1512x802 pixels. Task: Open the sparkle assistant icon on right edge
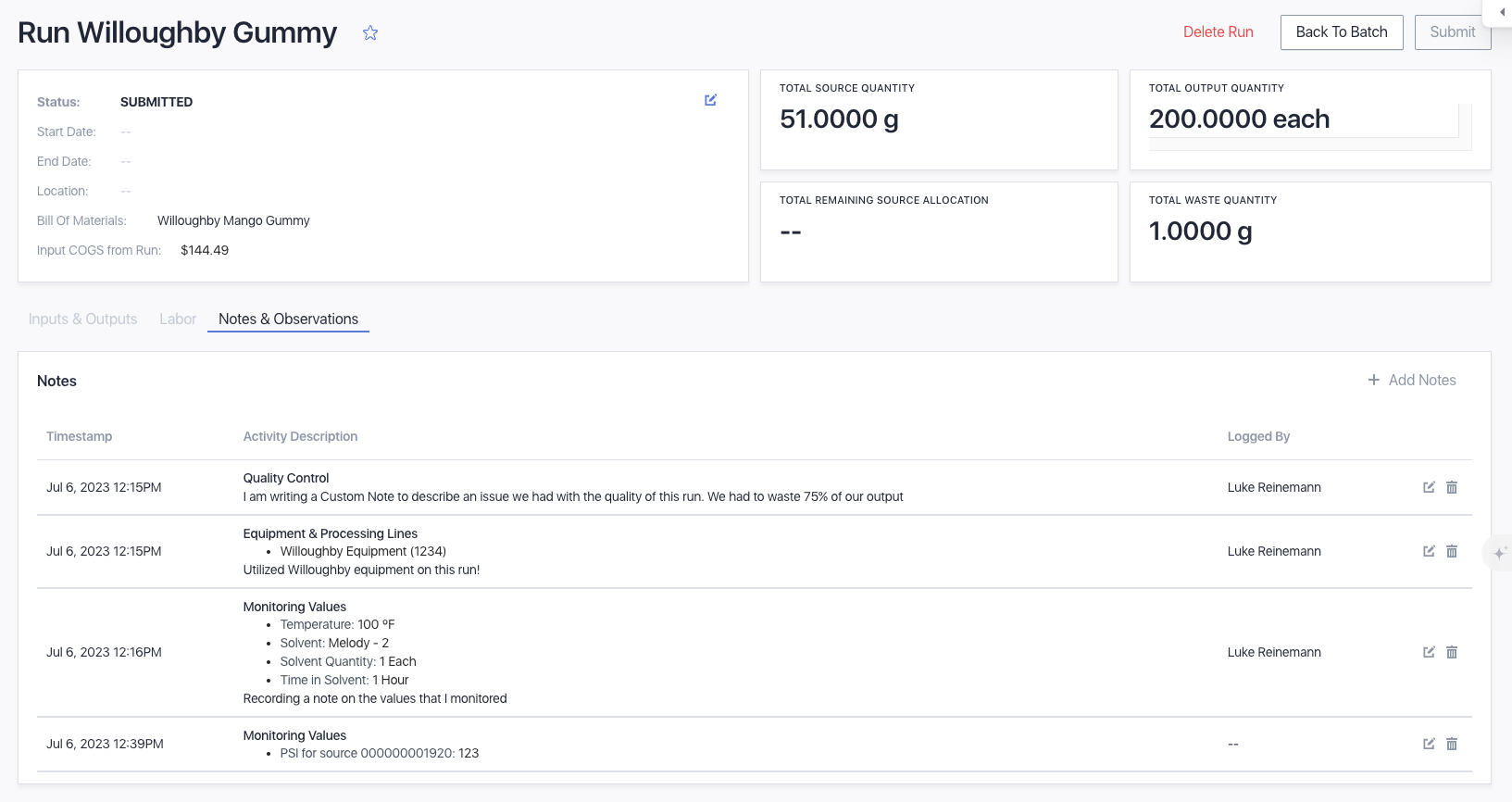1499,553
